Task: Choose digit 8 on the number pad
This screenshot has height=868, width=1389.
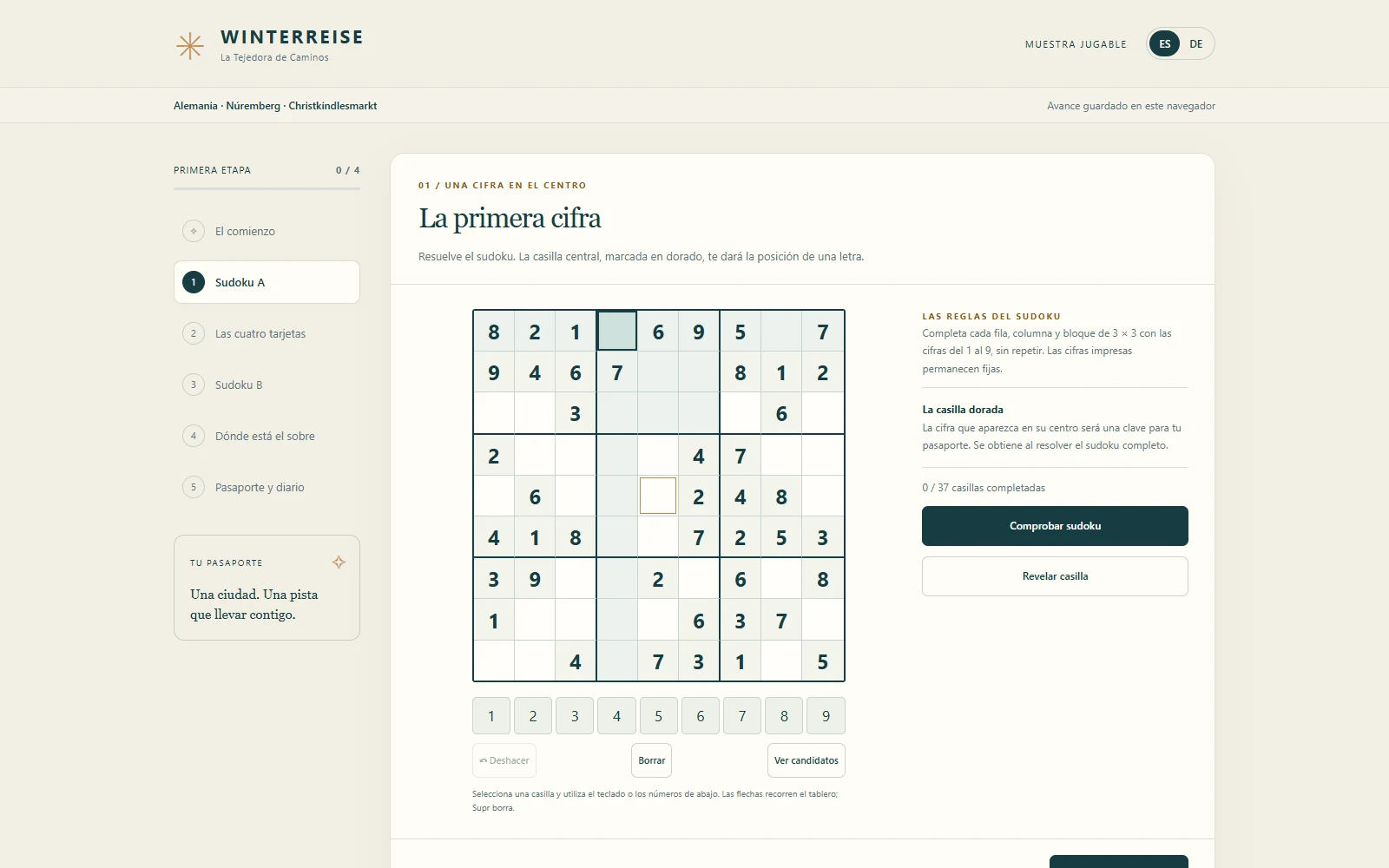Action: (x=784, y=716)
